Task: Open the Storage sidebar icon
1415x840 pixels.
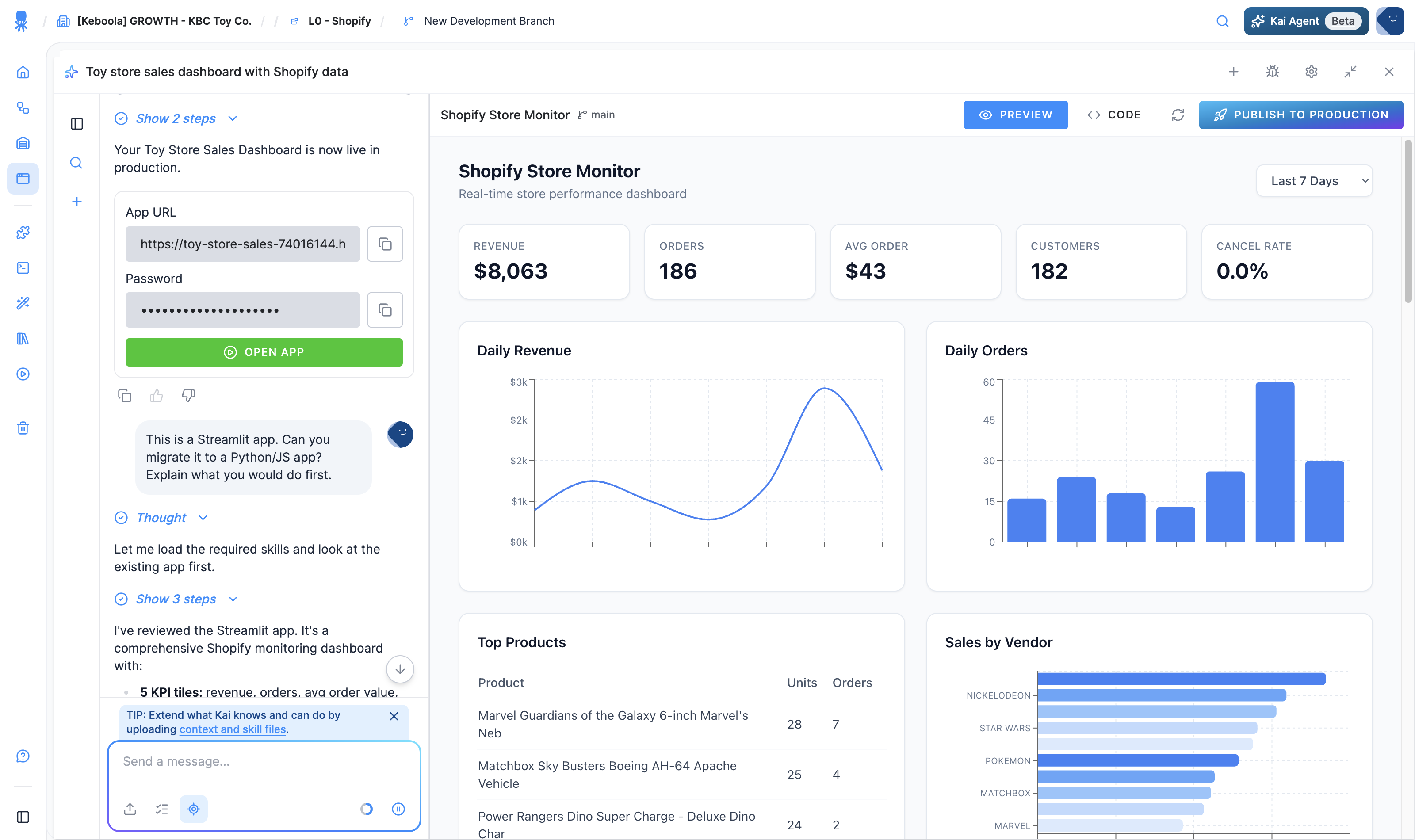Action: click(23, 143)
